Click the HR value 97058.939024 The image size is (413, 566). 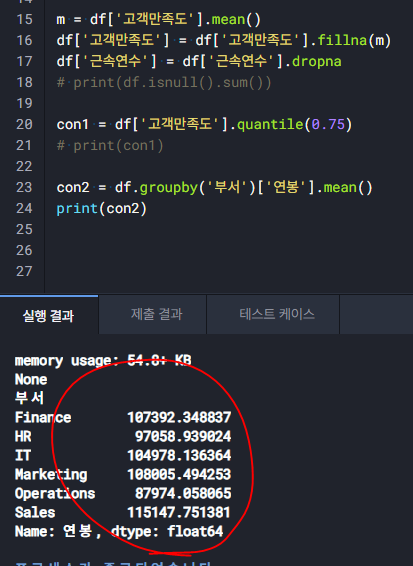tap(183, 436)
